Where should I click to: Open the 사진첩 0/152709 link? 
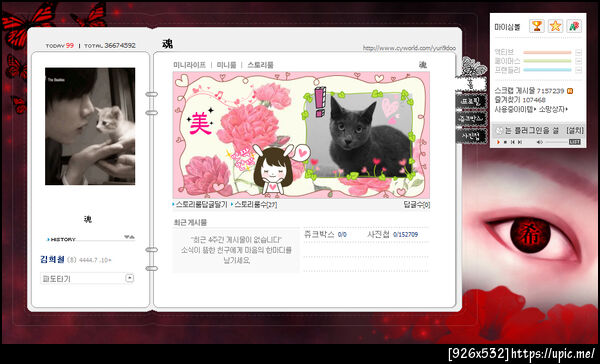(x=393, y=234)
